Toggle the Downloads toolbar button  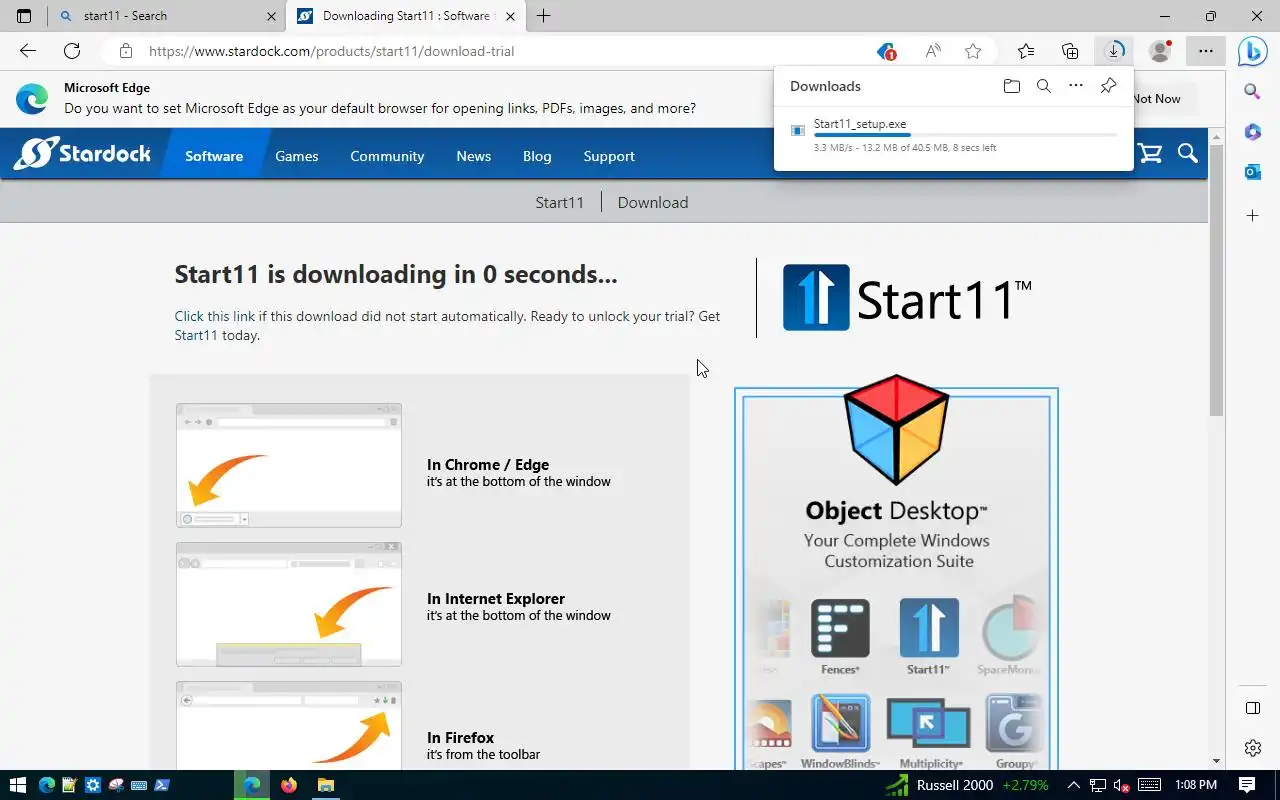[1114, 51]
